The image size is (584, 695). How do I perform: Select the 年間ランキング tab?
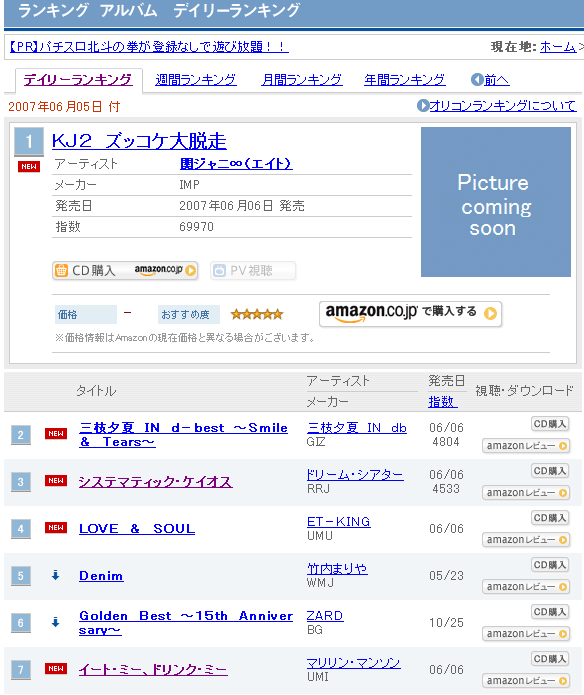point(405,80)
